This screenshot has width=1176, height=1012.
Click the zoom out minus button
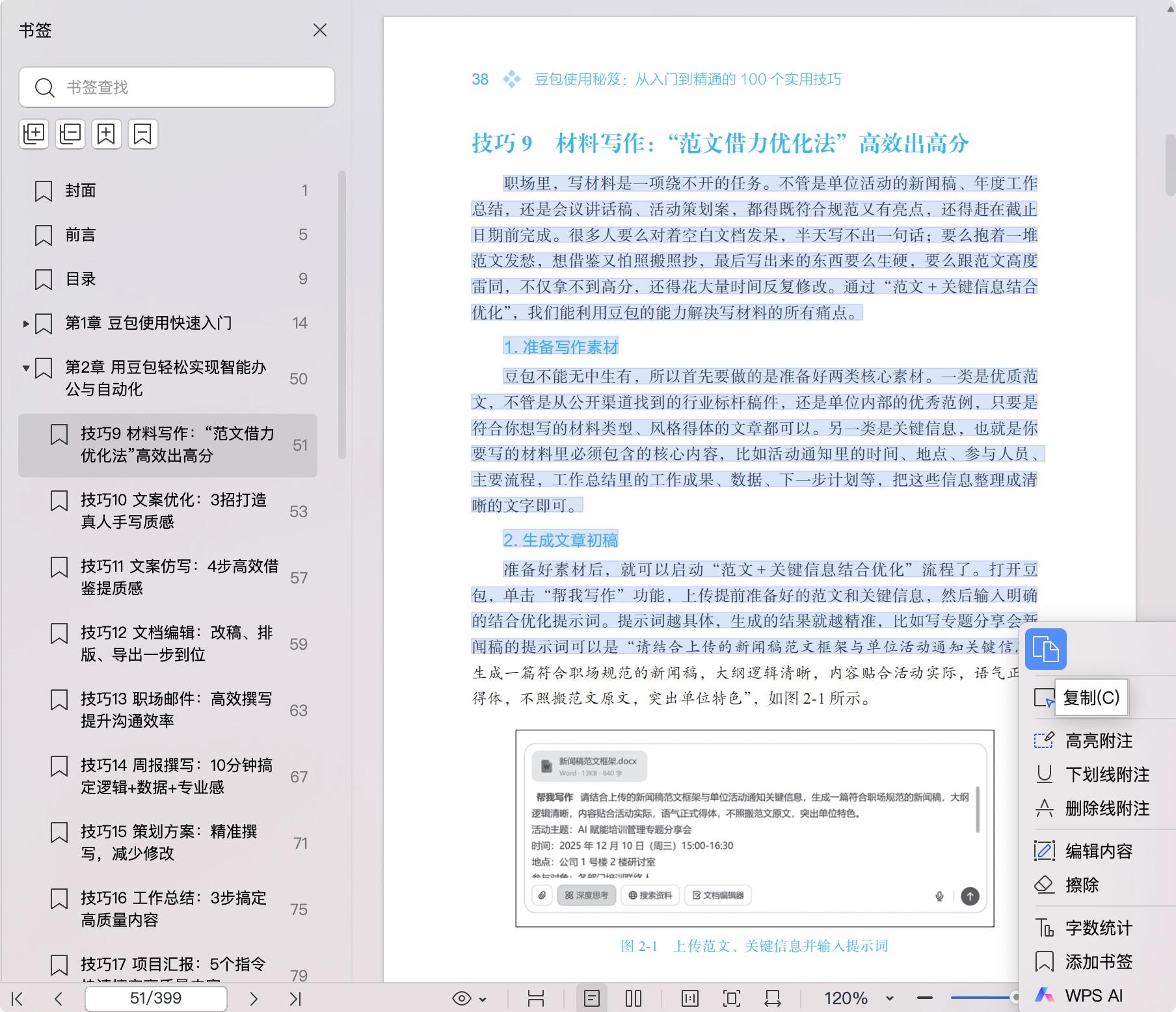[x=925, y=998]
